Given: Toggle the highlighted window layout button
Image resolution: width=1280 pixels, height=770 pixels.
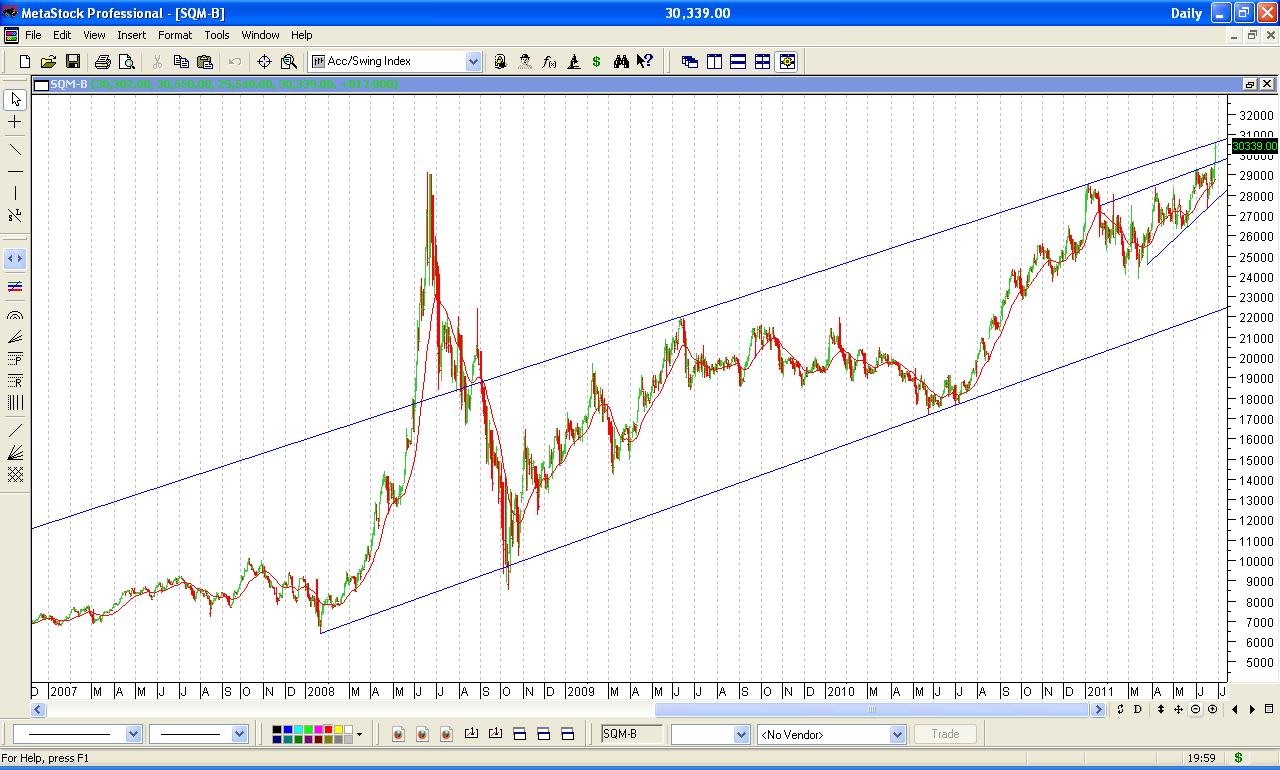Looking at the screenshot, I should pos(787,62).
